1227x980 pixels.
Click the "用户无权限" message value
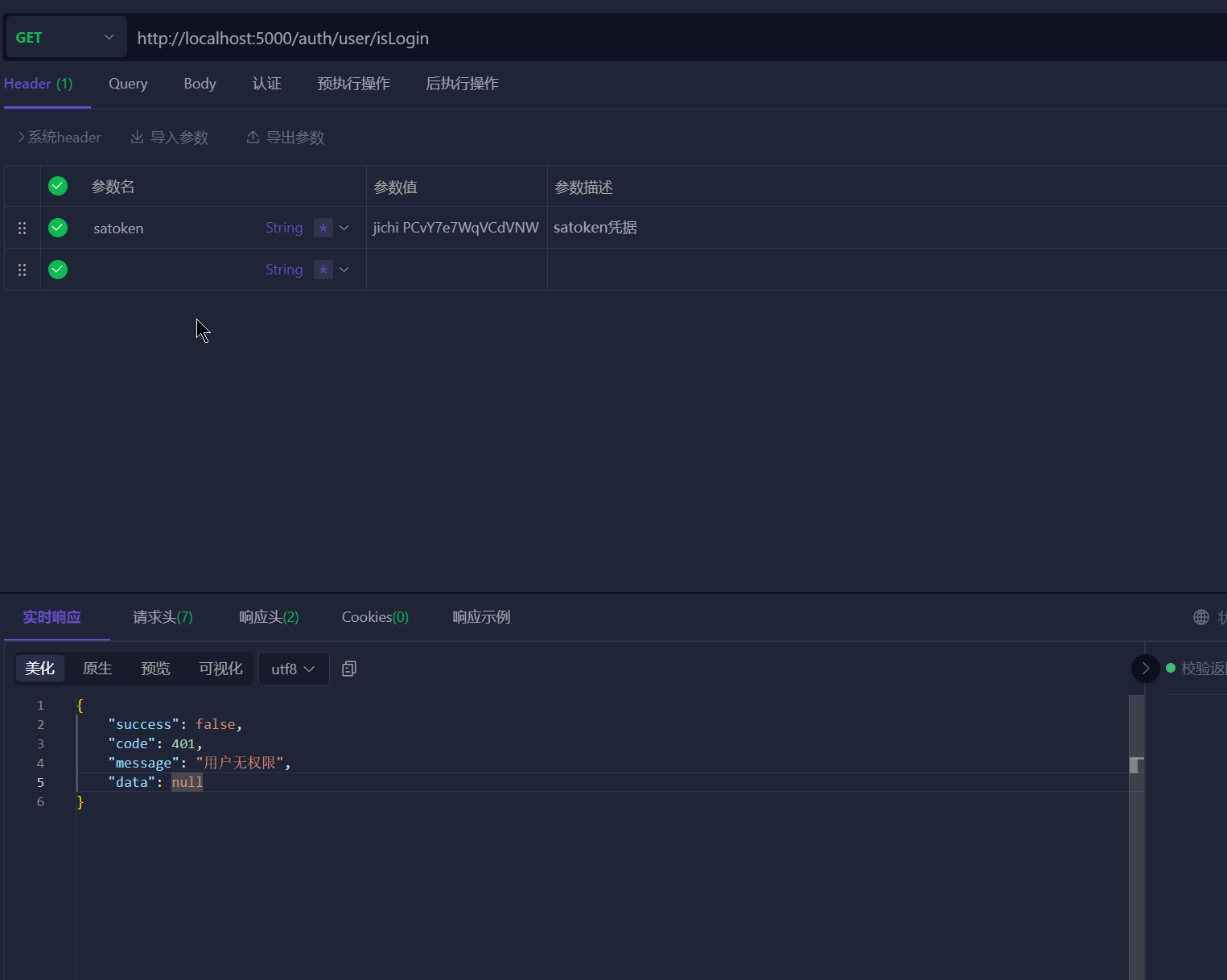coord(240,763)
